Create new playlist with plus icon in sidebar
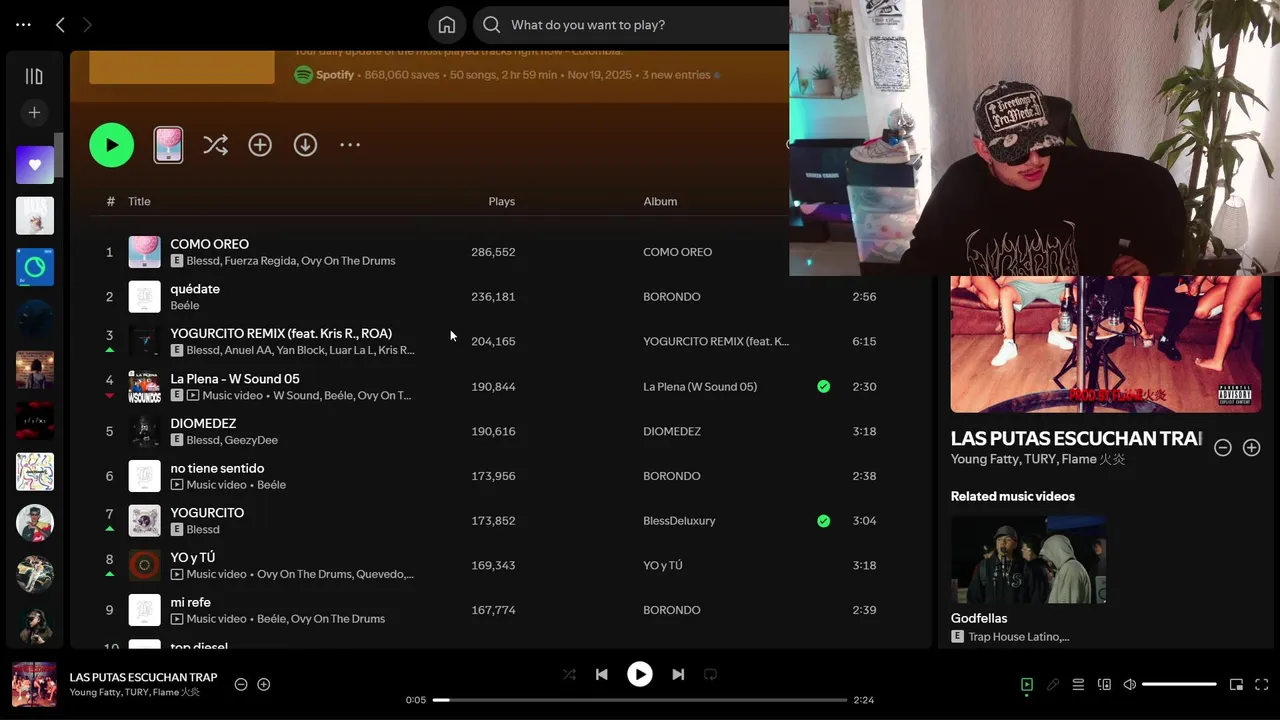This screenshot has height=720, width=1280. click(x=34, y=113)
